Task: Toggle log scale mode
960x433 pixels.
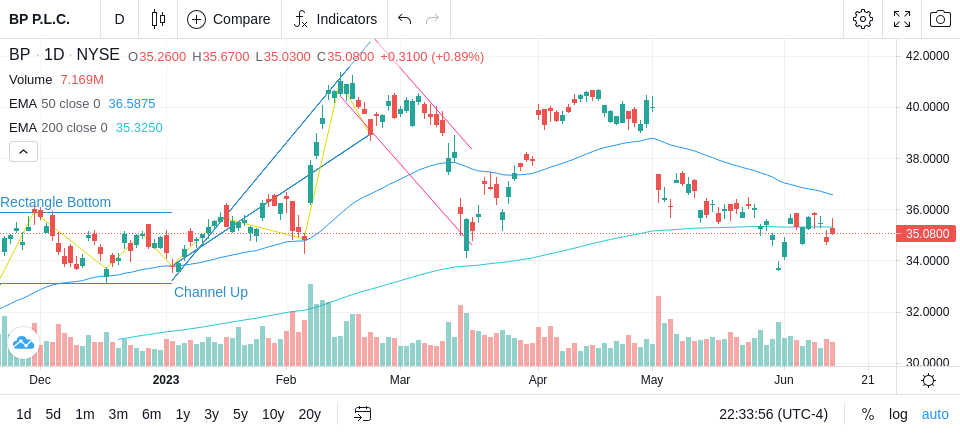Action: pyautogui.click(x=898, y=414)
